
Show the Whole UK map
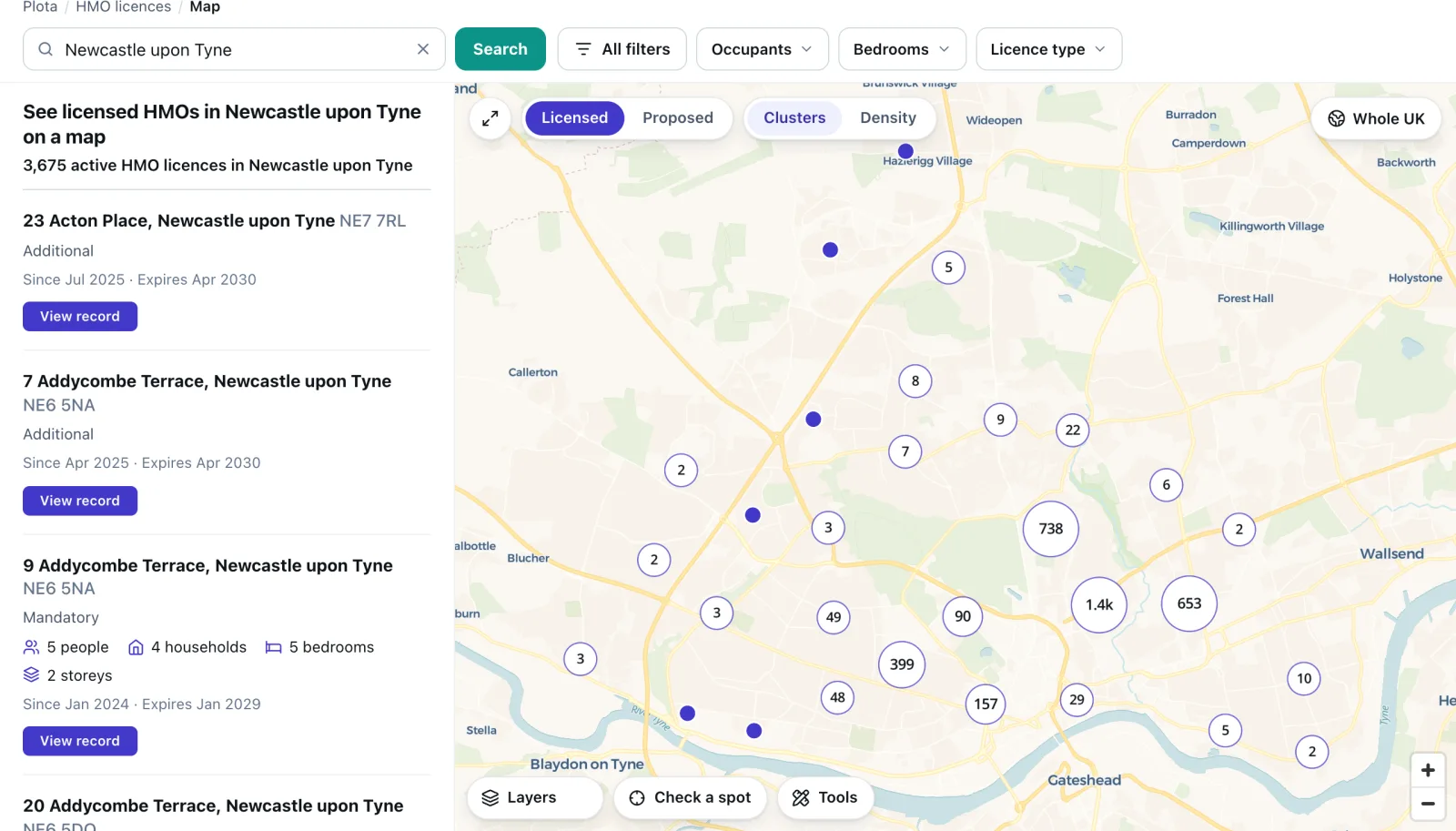(x=1376, y=118)
